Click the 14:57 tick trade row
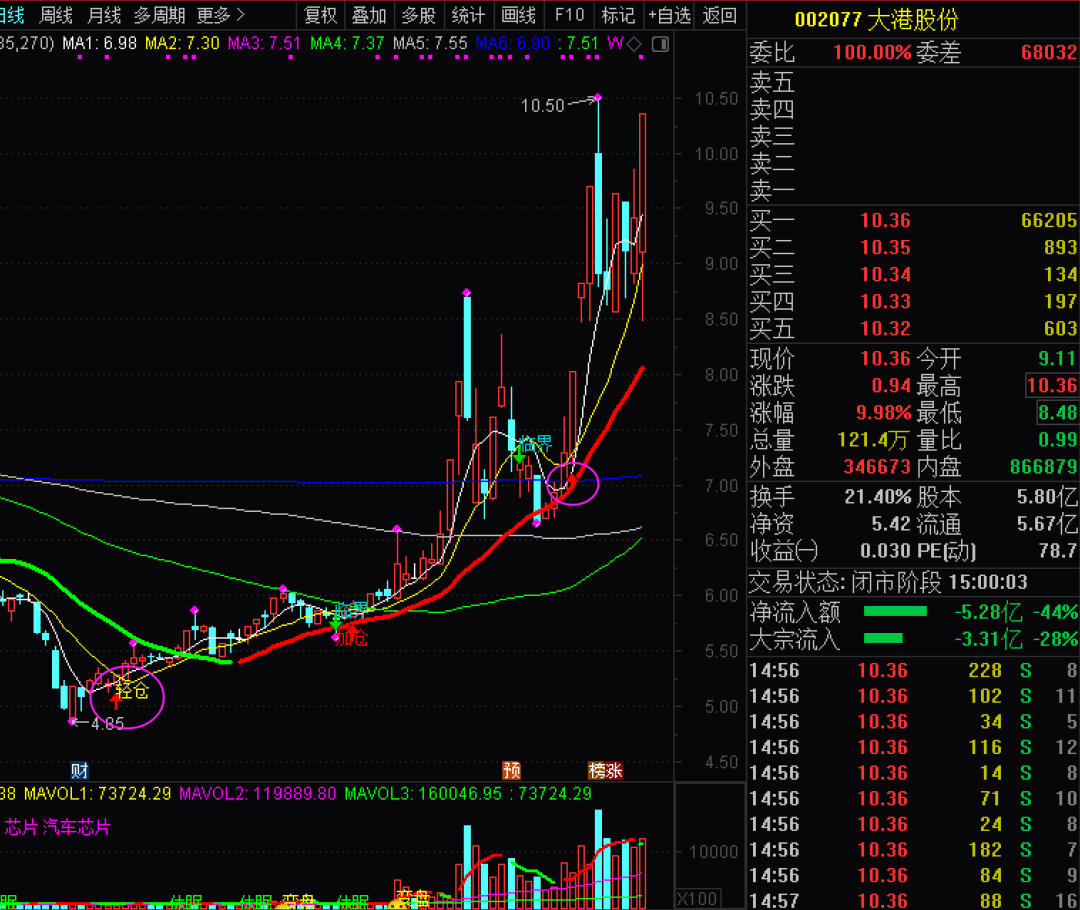 (913, 900)
